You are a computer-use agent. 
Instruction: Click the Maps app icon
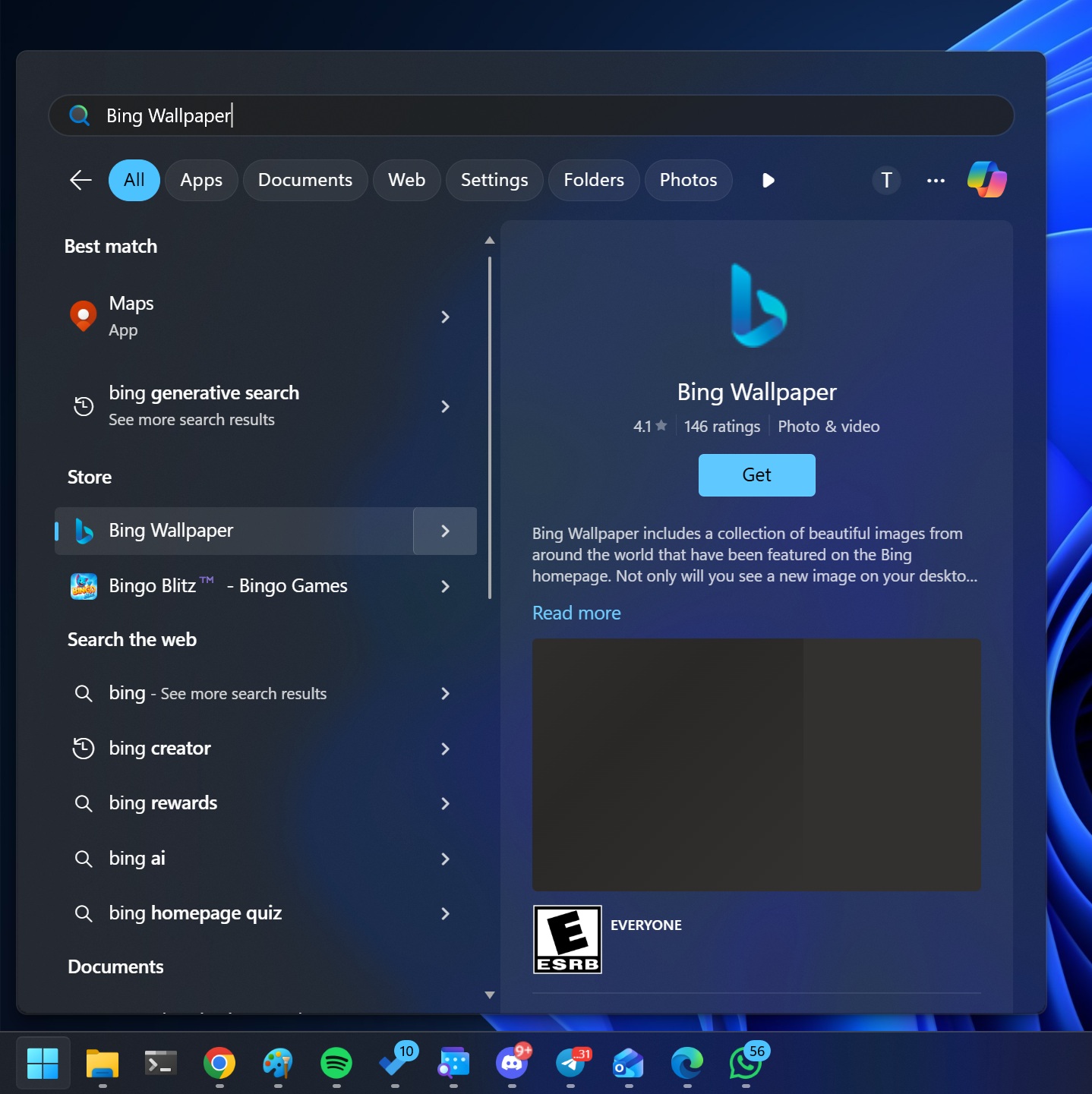pyautogui.click(x=83, y=316)
